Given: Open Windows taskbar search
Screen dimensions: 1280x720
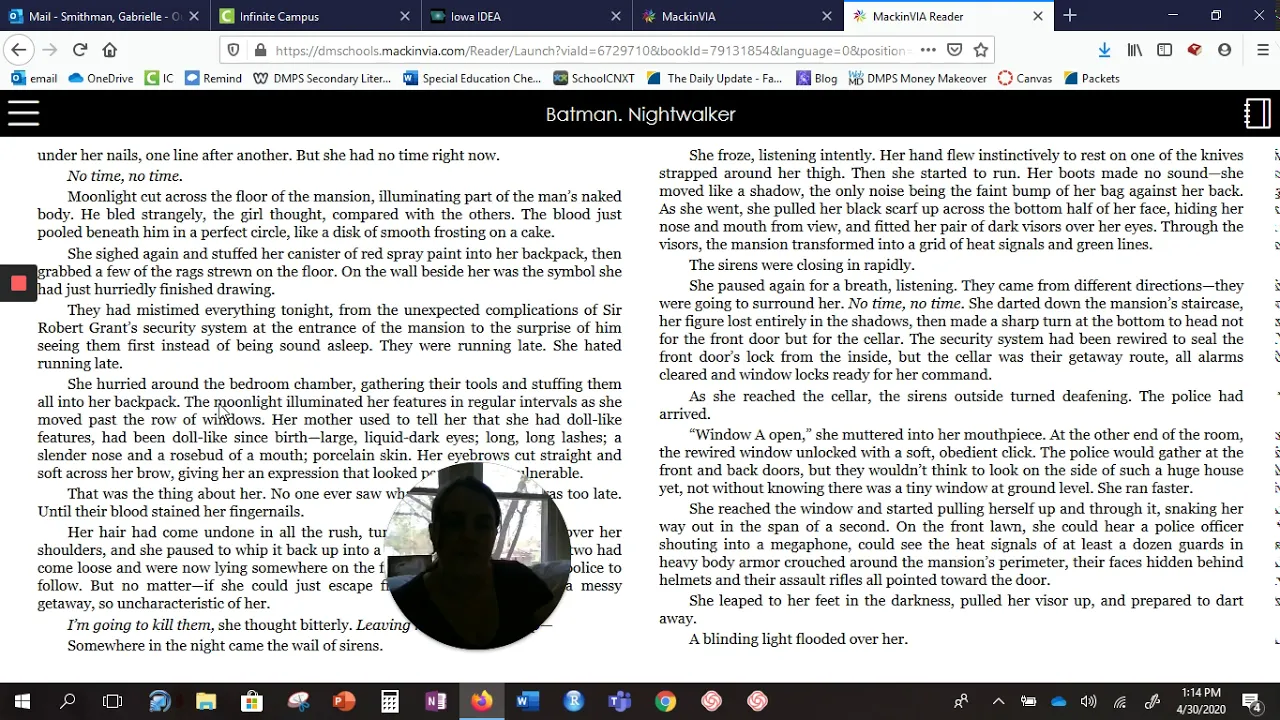Looking at the screenshot, I should tap(68, 702).
